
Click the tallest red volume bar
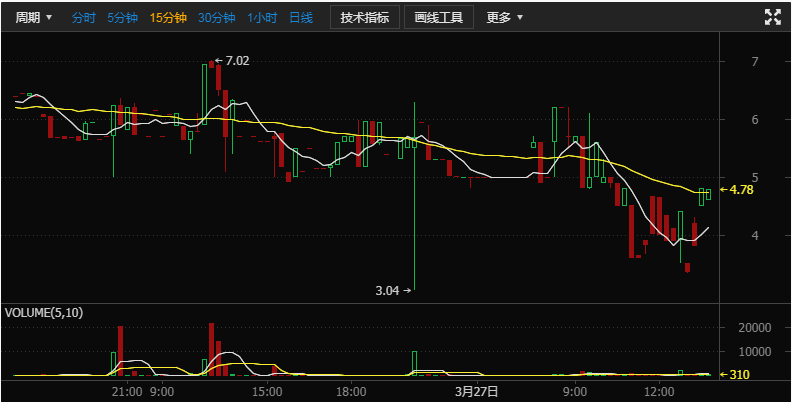tap(211, 349)
